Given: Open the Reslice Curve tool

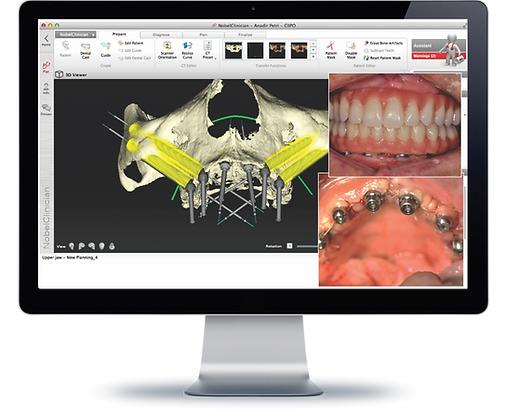Looking at the screenshot, I should coord(187,50).
